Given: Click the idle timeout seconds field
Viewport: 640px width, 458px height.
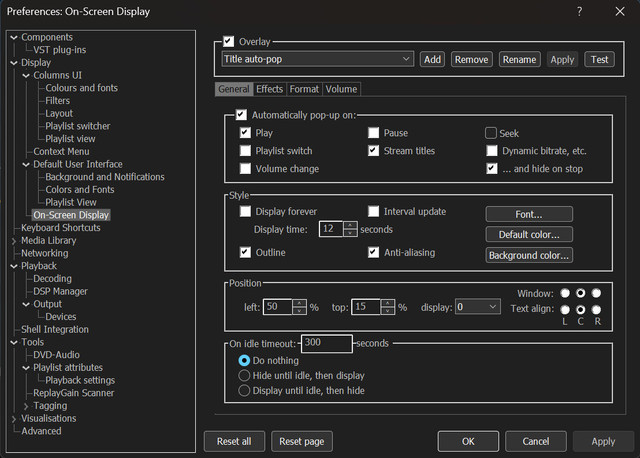Looking at the screenshot, I should (327, 343).
